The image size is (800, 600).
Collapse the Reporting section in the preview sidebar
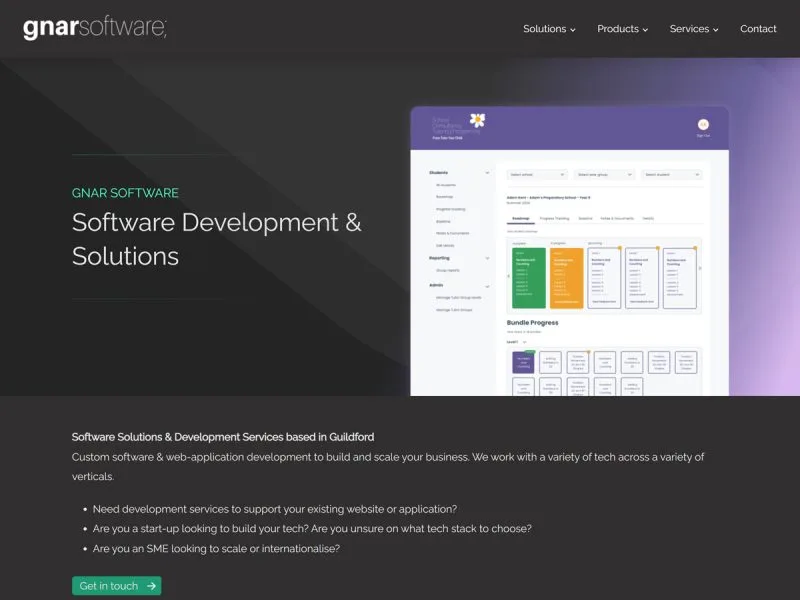[x=487, y=258]
